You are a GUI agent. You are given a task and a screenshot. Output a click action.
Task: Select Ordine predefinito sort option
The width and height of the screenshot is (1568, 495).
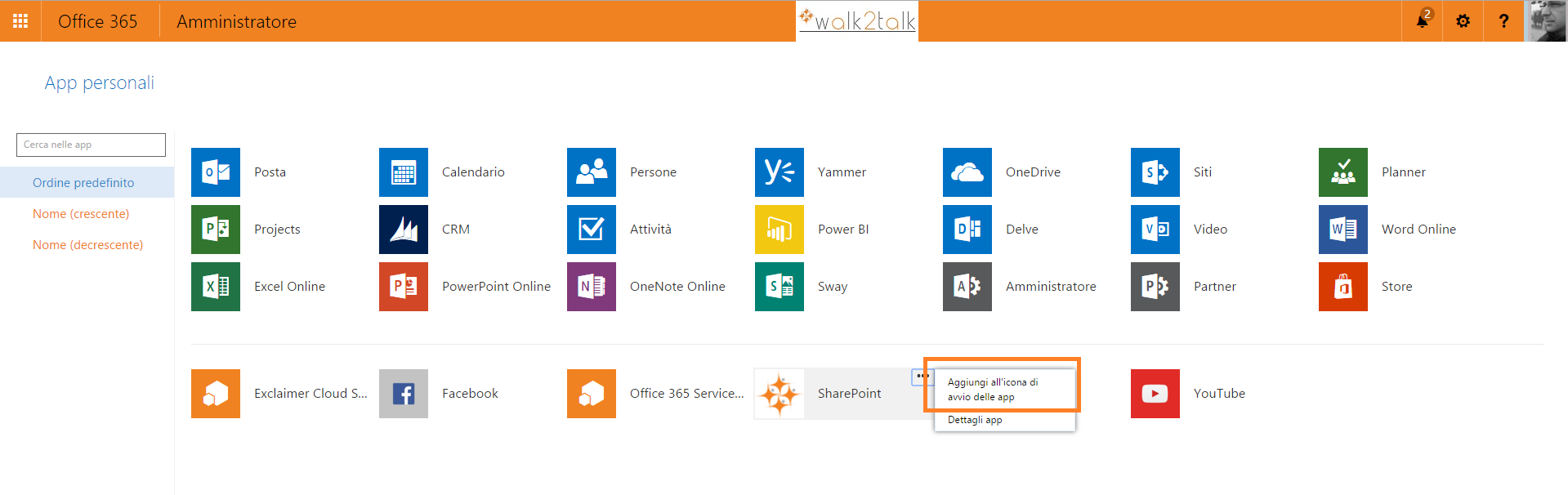(87, 182)
